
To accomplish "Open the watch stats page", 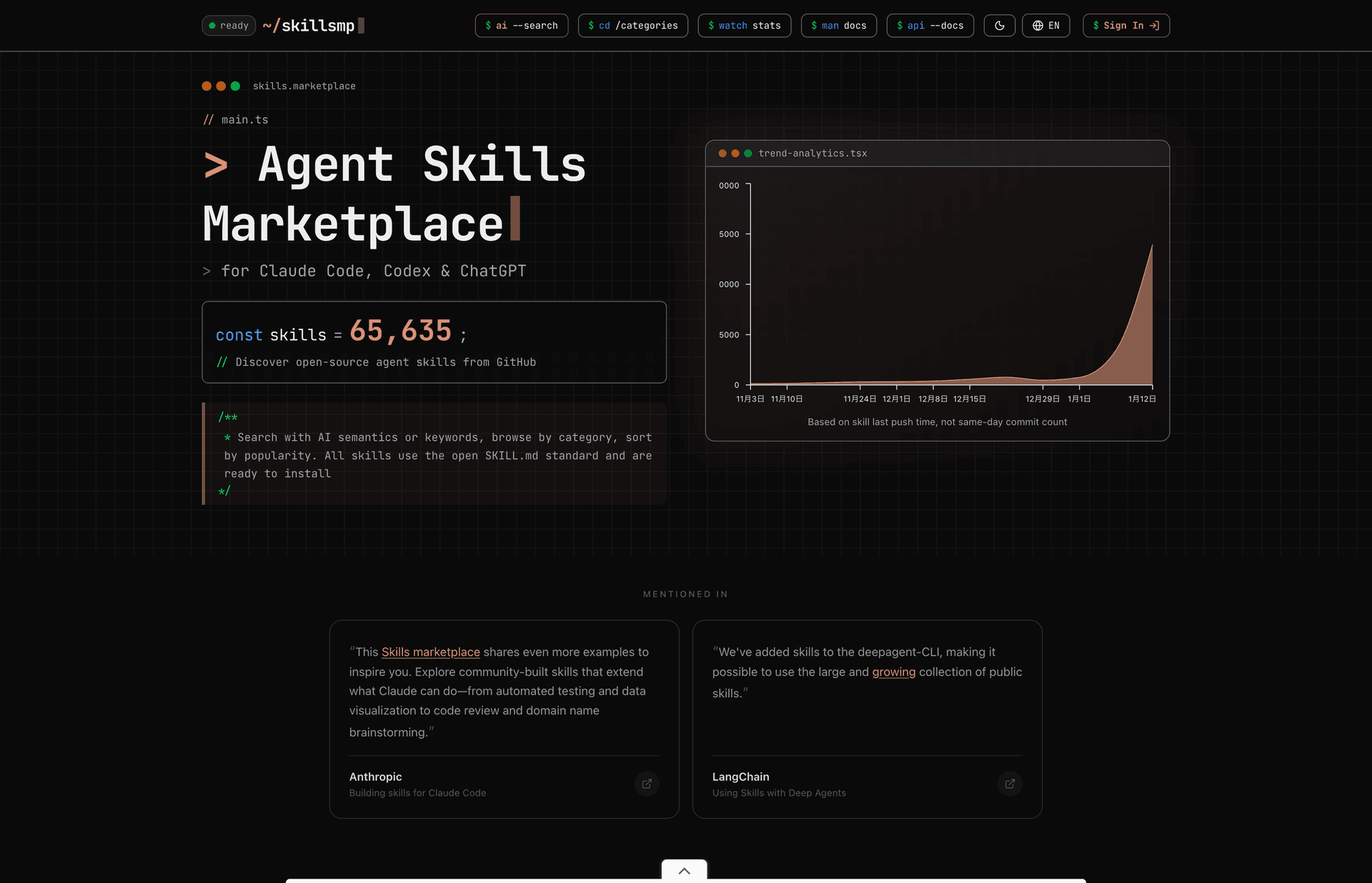I will point(744,26).
